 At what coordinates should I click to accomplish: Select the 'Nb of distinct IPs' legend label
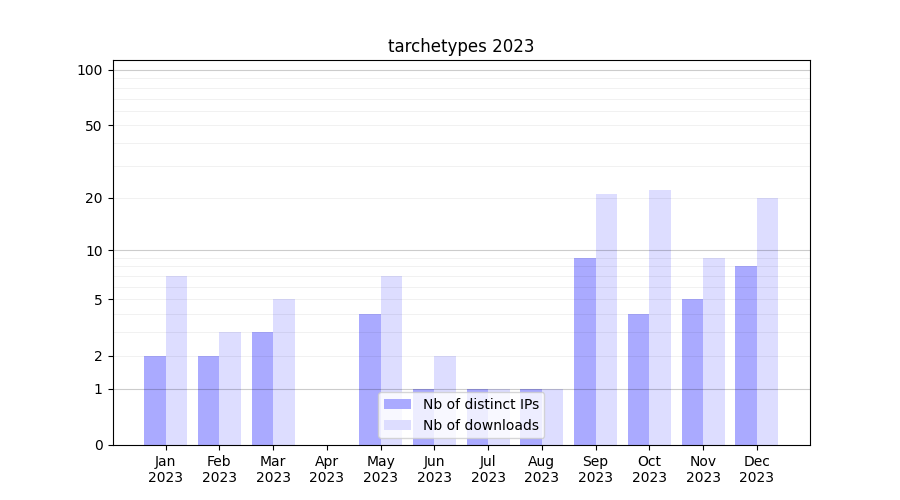(x=480, y=404)
